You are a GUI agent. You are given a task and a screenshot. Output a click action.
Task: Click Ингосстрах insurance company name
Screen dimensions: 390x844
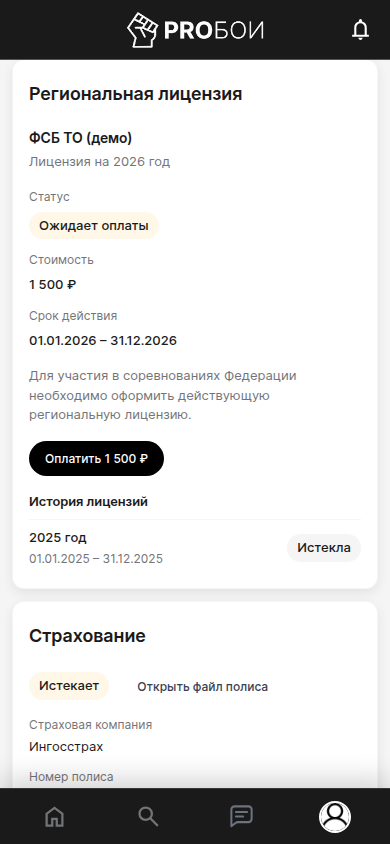(66, 747)
